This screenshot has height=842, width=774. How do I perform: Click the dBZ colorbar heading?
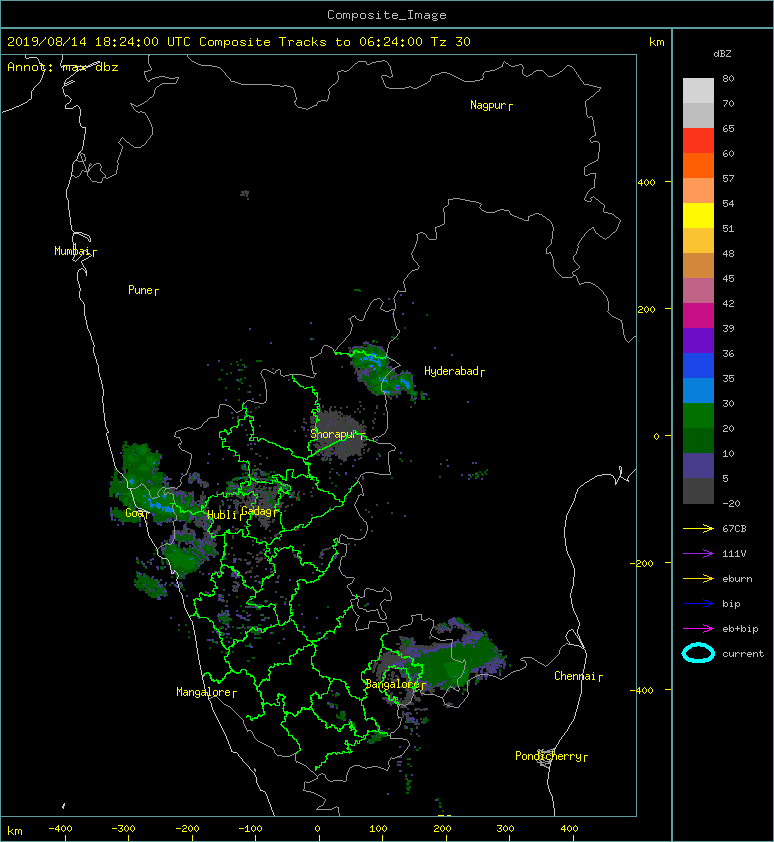pos(722,54)
